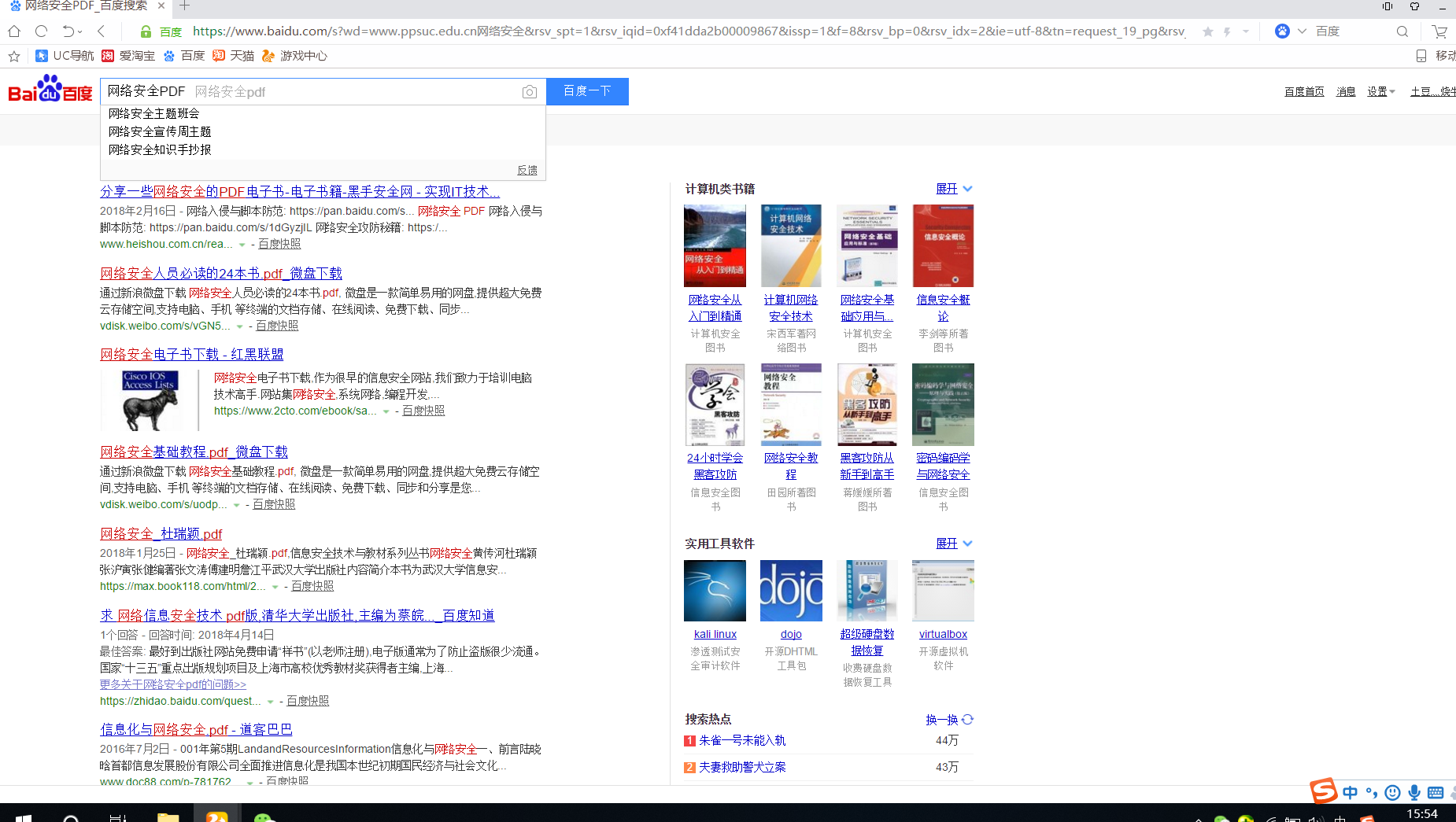Open the search engine selector dropdown
The image size is (1456, 822).
(x=1302, y=31)
